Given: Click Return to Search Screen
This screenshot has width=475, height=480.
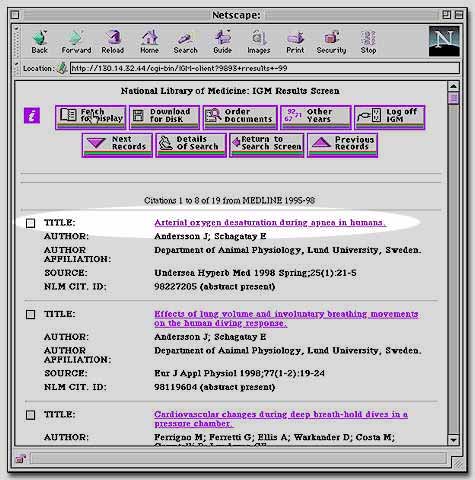Looking at the screenshot, I should tap(267, 145).
